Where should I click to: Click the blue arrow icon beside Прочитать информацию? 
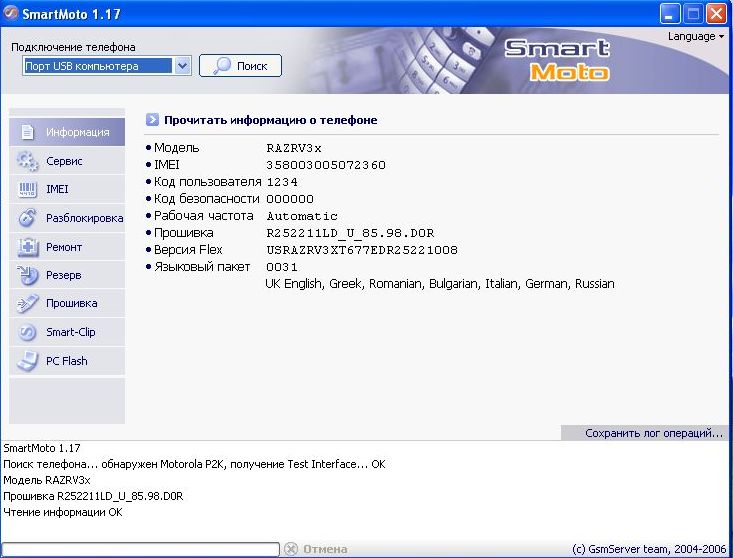click(152, 120)
